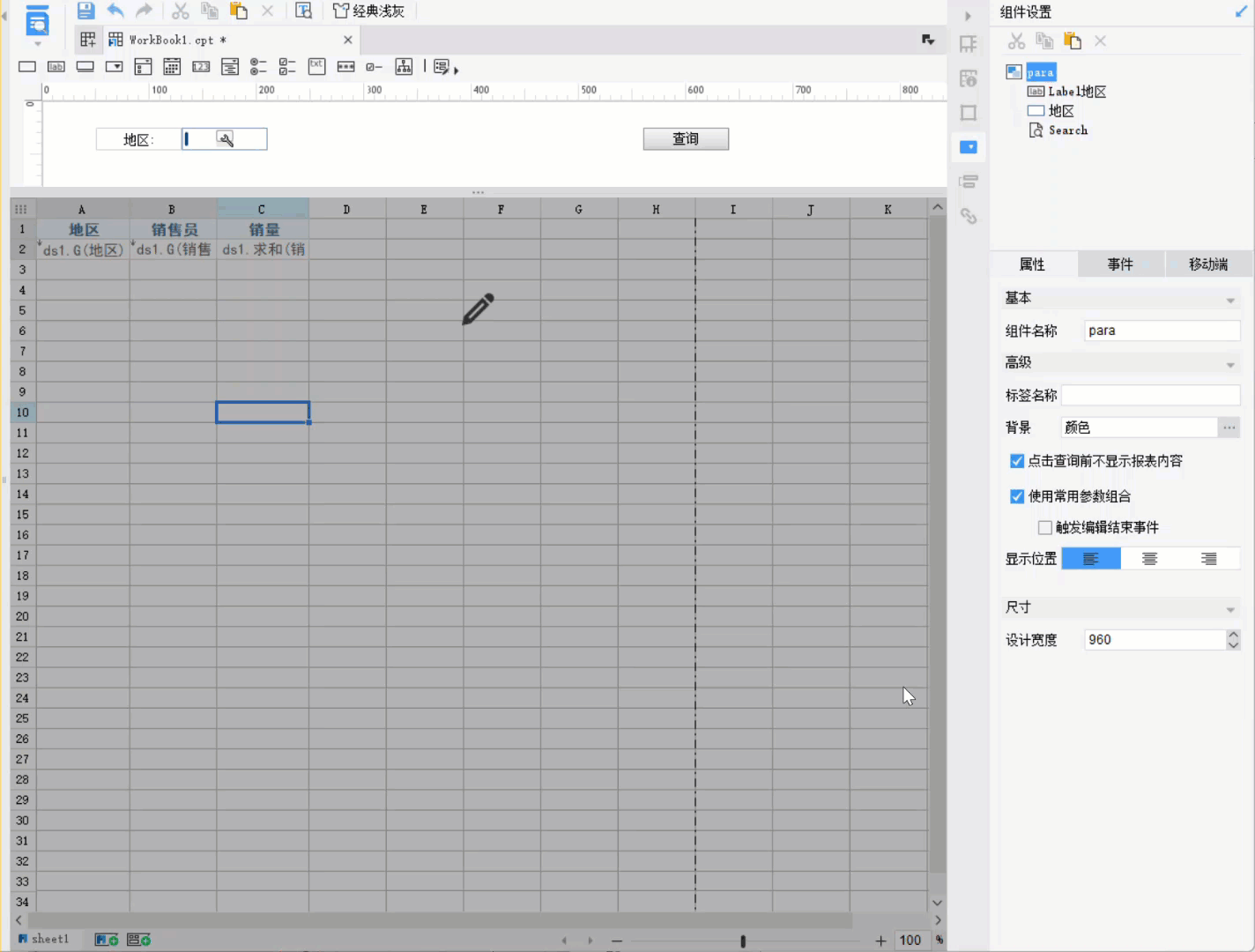
Task: Click the scissors Cut icon in top toolbar
Action: (181, 11)
